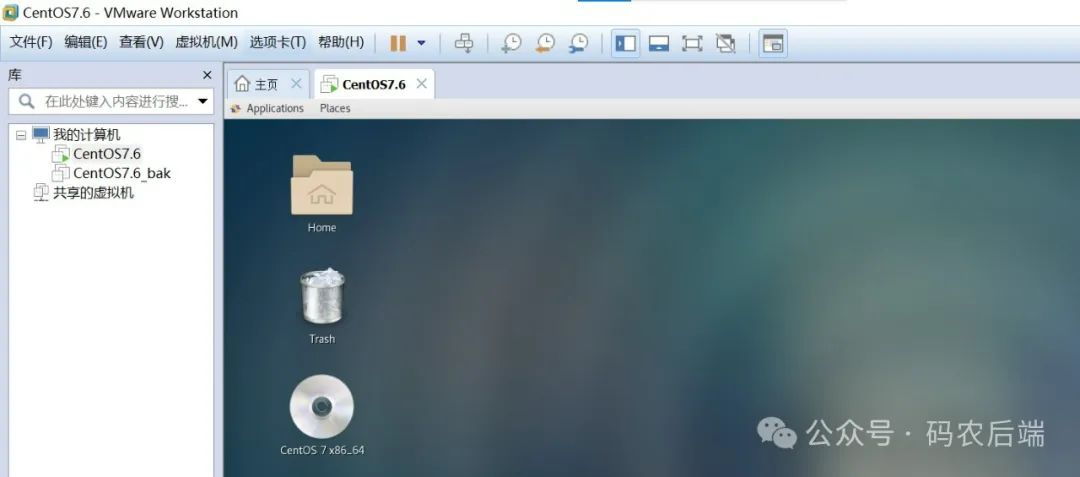This screenshot has height=477, width=1080.
Task: Pause the virtual machine with the suspend button
Action: [398, 43]
